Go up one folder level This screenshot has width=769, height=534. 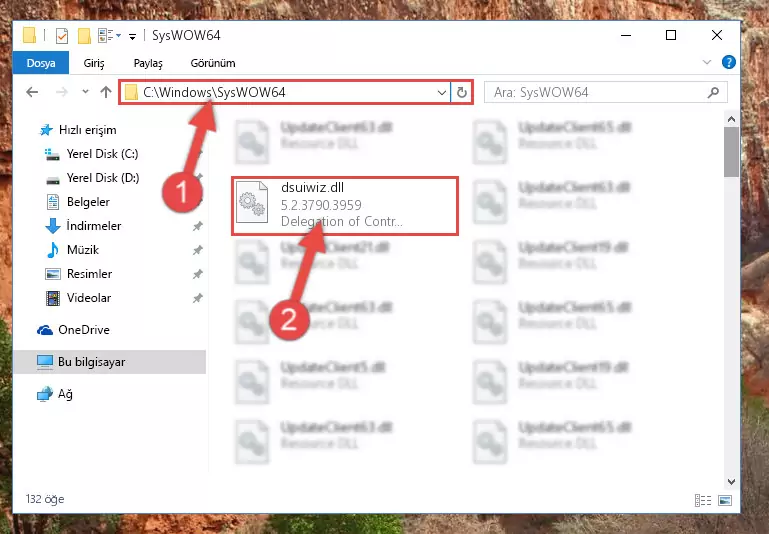[106, 92]
